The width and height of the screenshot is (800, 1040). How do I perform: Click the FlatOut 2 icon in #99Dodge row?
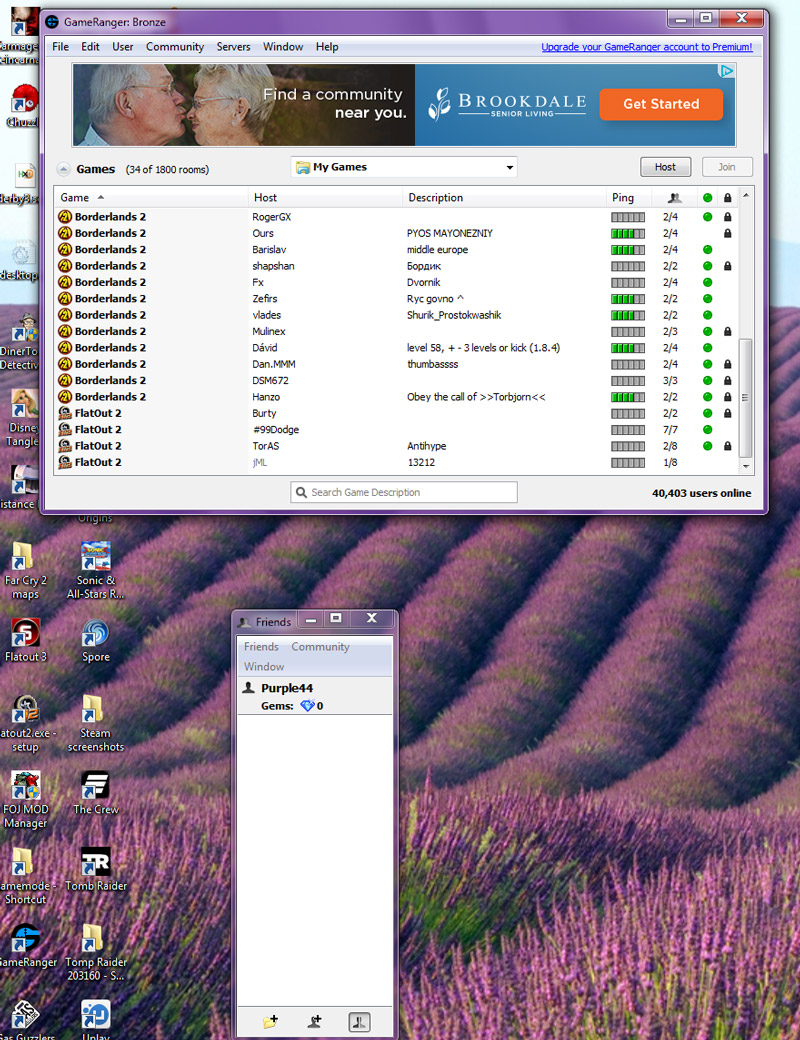pos(64,429)
